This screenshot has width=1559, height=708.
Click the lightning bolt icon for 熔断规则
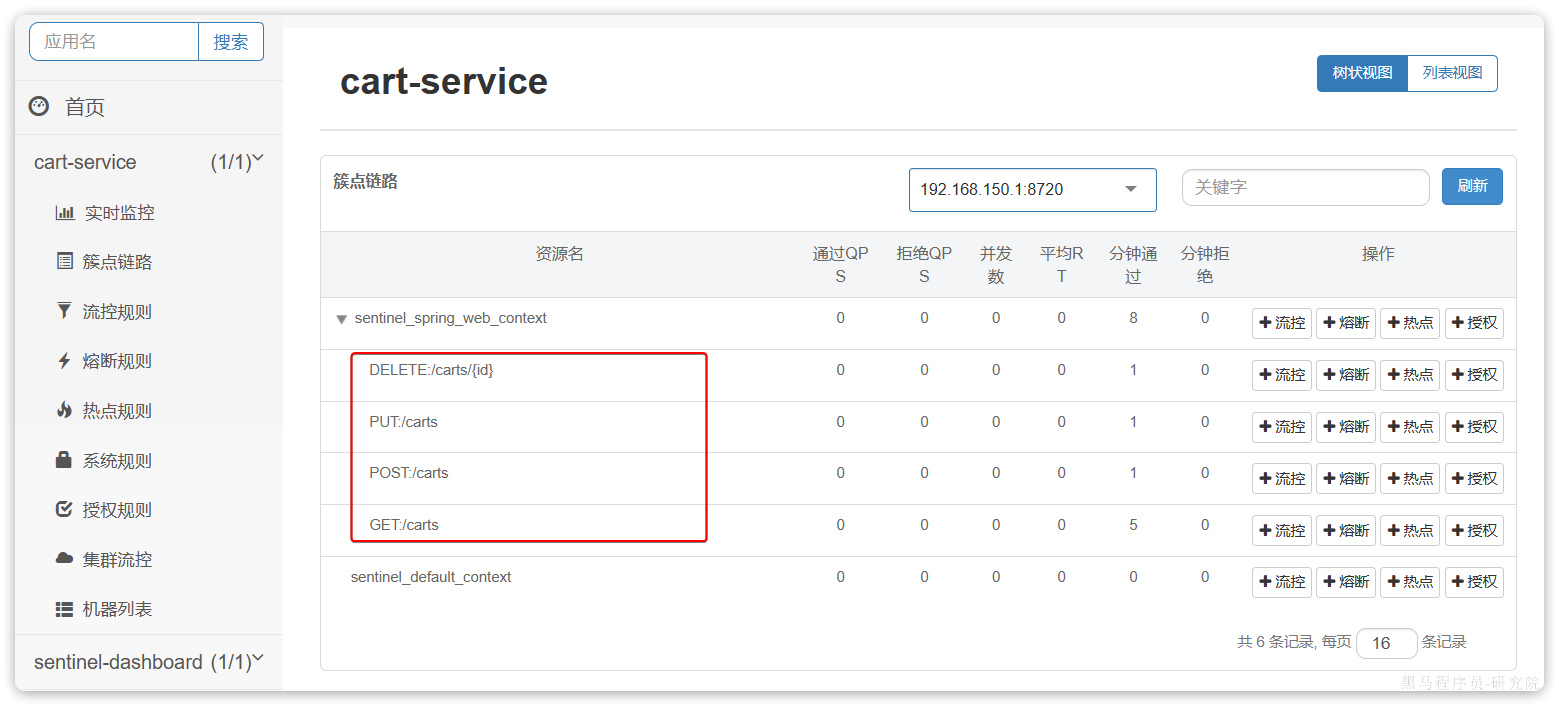pyautogui.click(x=65, y=361)
